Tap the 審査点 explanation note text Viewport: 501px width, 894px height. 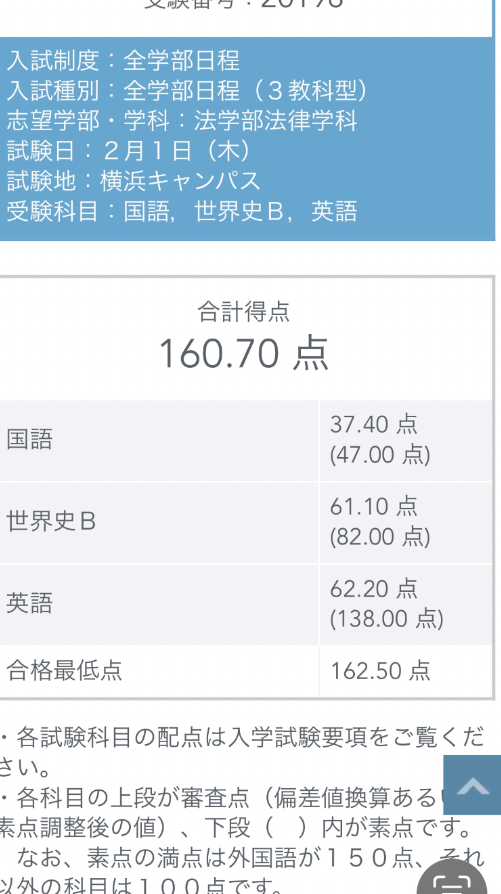coord(237,813)
